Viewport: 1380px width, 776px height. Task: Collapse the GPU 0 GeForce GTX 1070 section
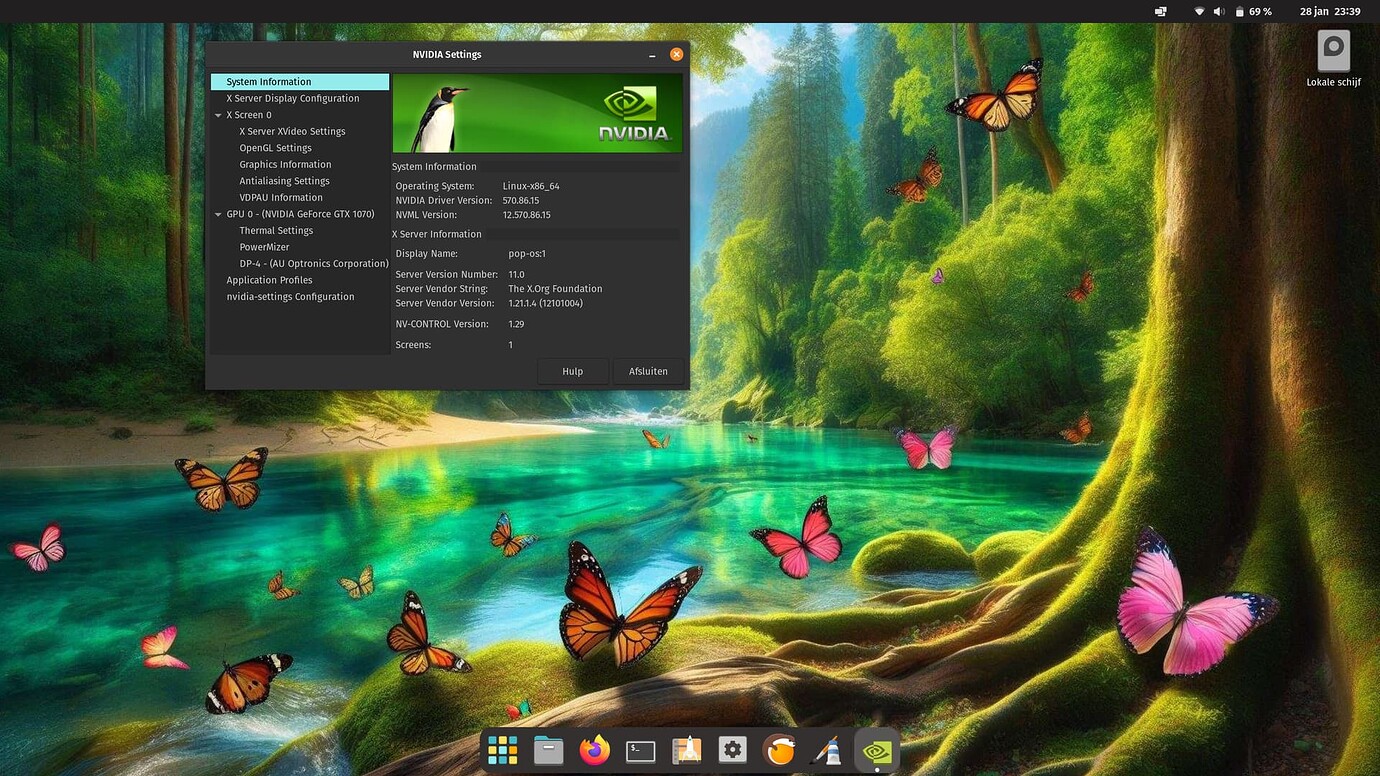pyautogui.click(x=218, y=213)
